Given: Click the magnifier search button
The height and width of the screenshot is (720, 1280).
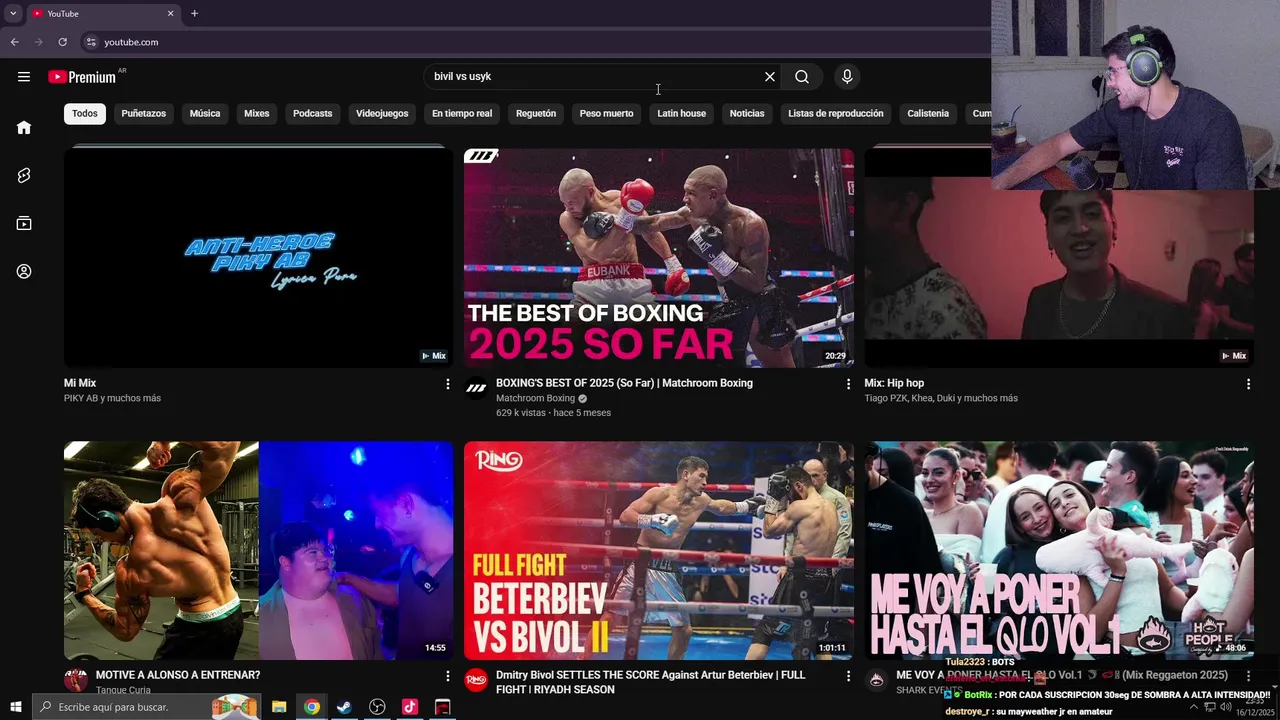Looking at the screenshot, I should pyautogui.click(x=802, y=77).
